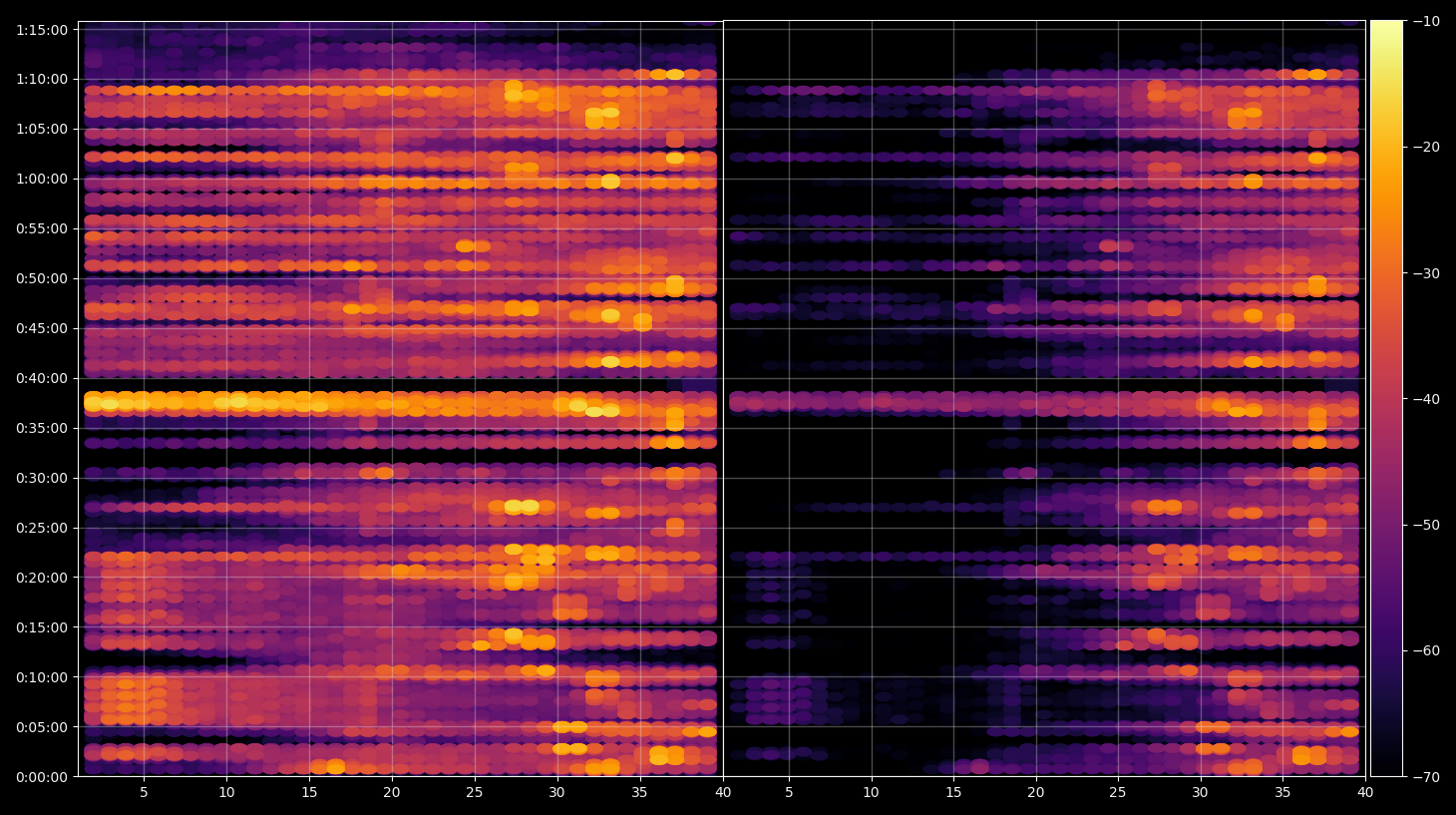Click the −50 colorbar tick label

pos(1426,525)
